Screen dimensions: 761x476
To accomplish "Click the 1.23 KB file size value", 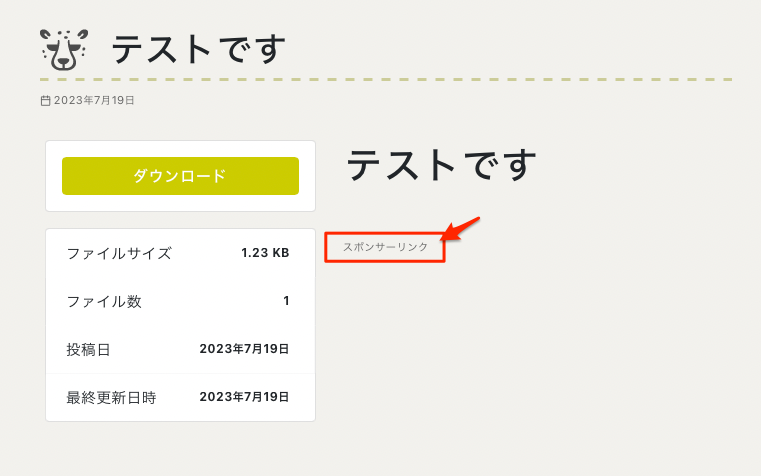I will click(x=265, y=253).
